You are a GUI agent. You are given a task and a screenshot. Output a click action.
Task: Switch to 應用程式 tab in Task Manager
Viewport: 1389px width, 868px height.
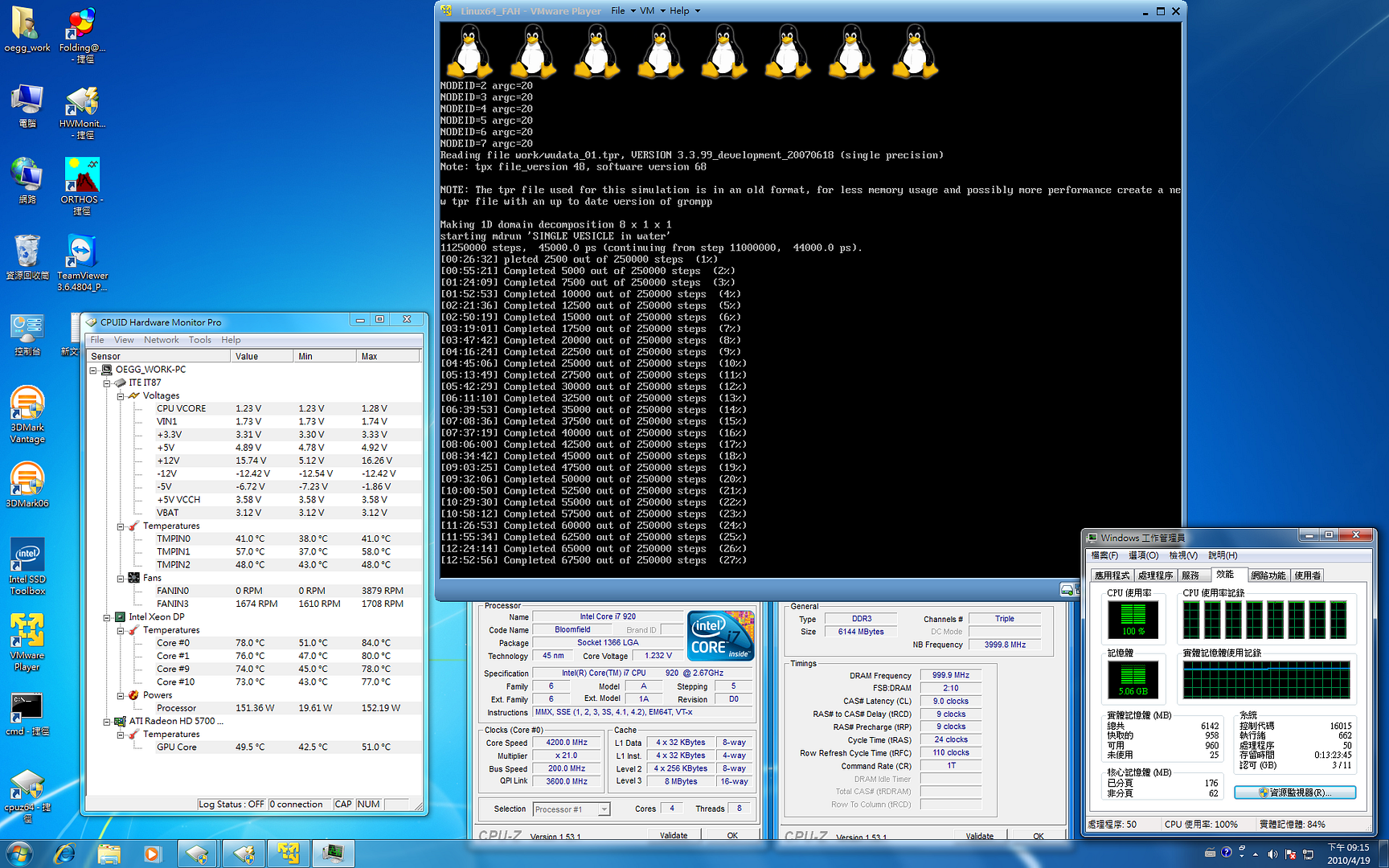click(1112, 575)
